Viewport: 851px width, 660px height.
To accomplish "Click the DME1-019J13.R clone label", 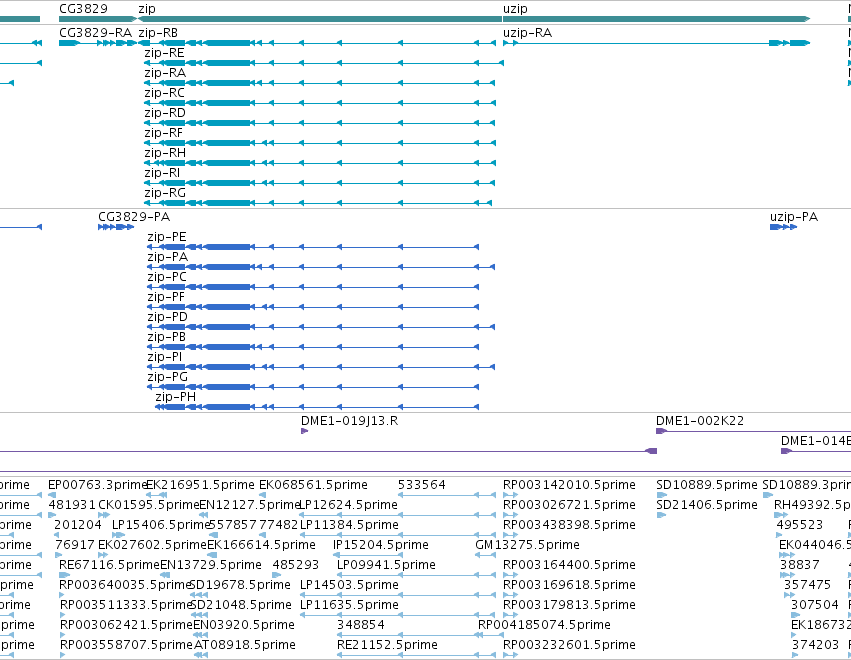I will 350,421.
